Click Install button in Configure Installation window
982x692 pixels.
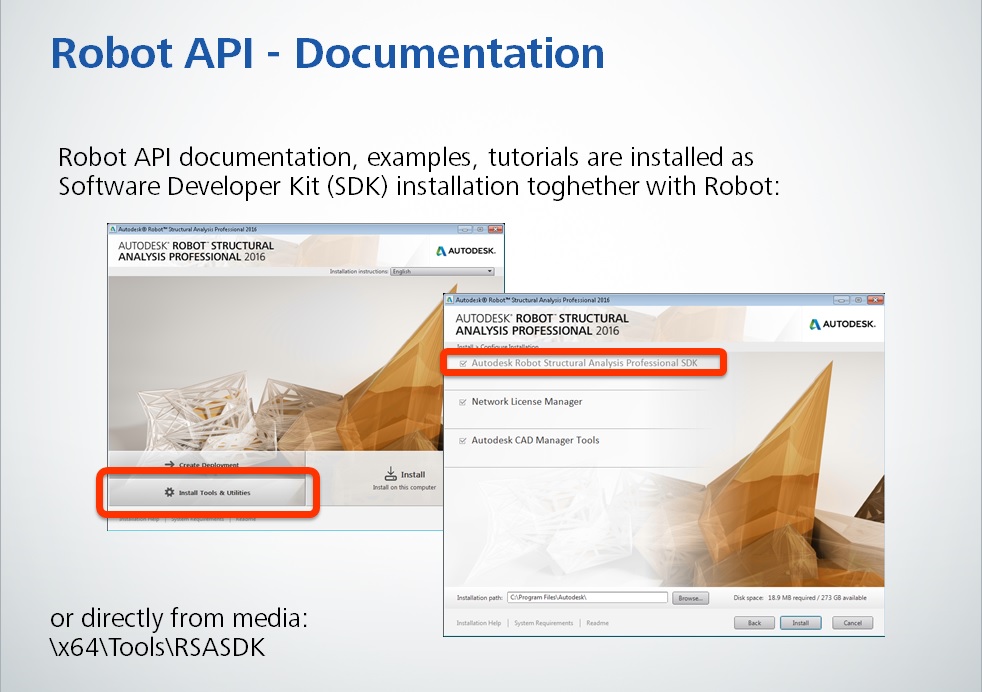pyautogui.click(x=800, y=622)
